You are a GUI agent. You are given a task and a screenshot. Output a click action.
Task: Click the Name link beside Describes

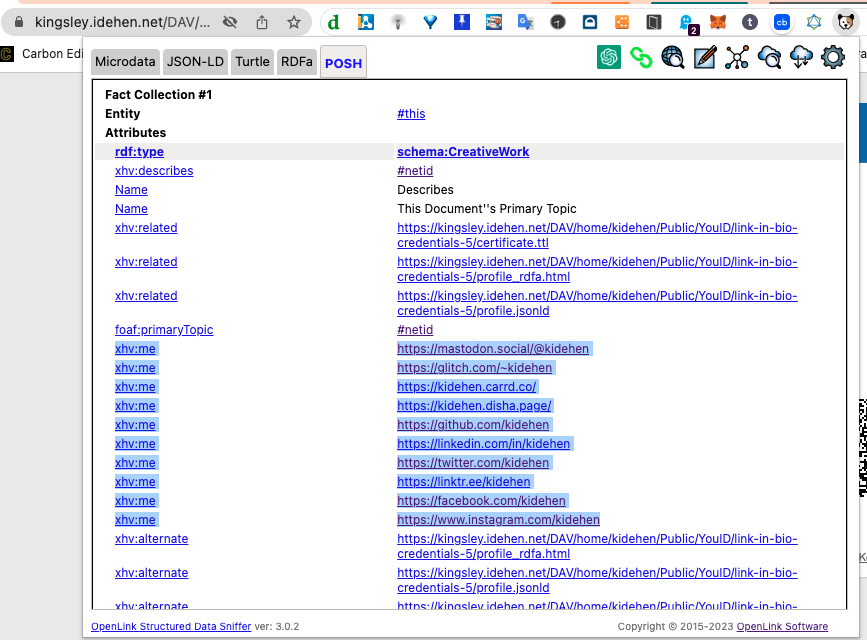pyautogui.click(x=131, y=190)
